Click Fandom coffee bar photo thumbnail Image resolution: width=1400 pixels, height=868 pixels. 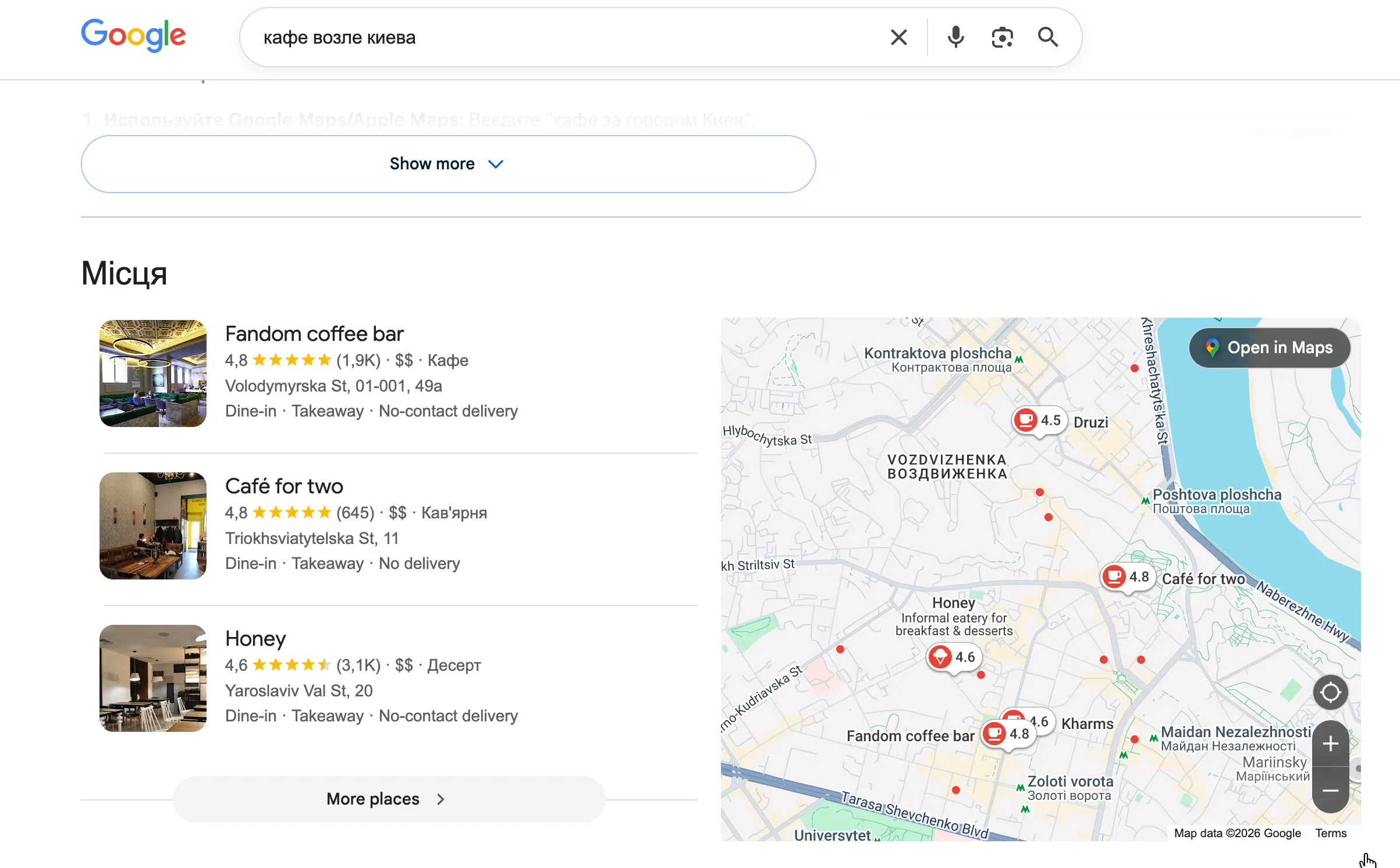pos(153,373)
